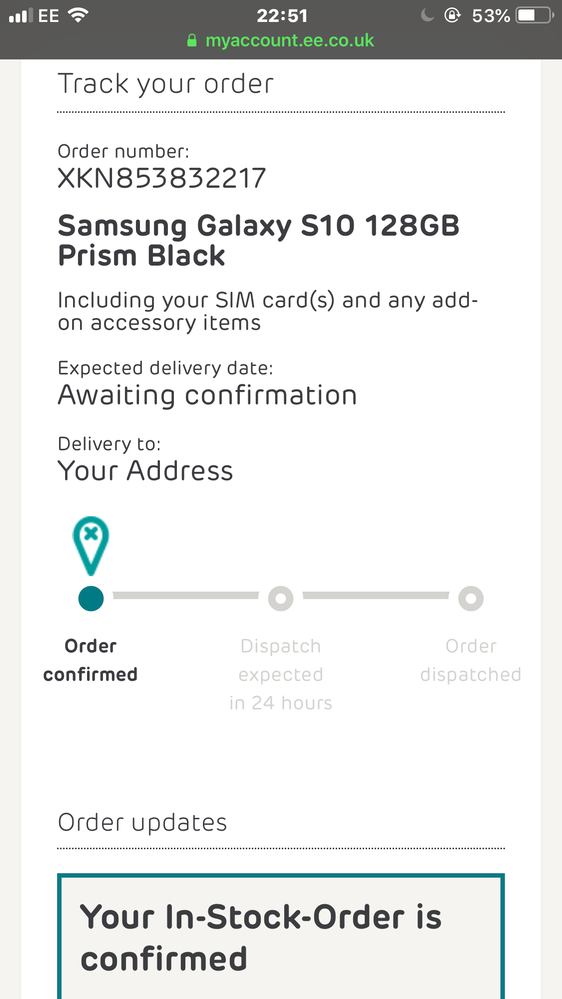Tap the myaccount.ee.co.uk address bar
This screenshot has width=562, height=999.
[x=280, y=41]
